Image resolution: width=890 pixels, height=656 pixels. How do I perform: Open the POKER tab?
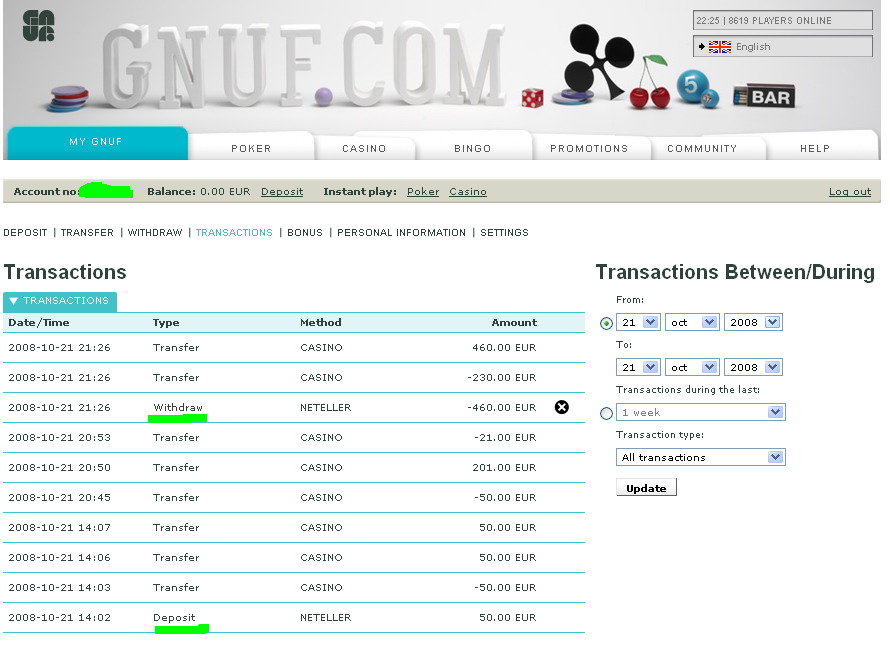[251, 148]
